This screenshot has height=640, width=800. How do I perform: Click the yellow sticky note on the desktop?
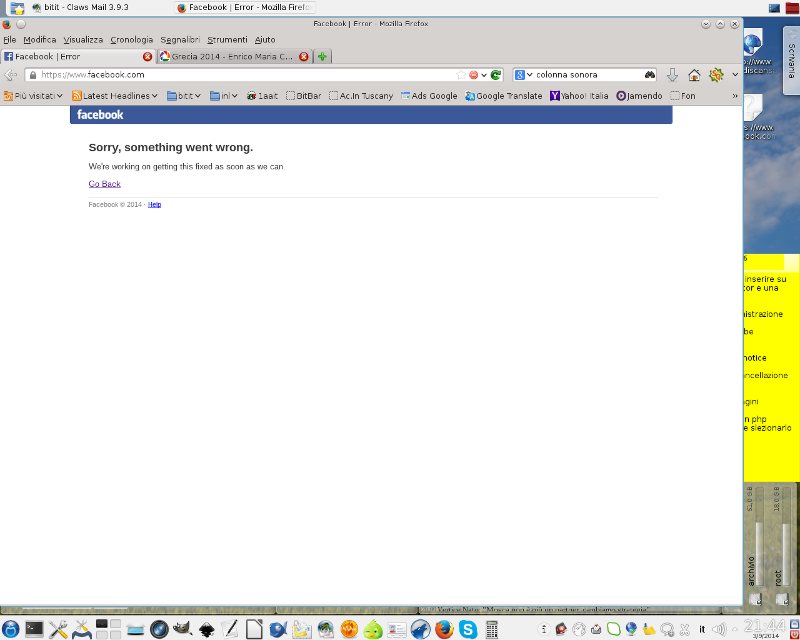tap(771, 367)
